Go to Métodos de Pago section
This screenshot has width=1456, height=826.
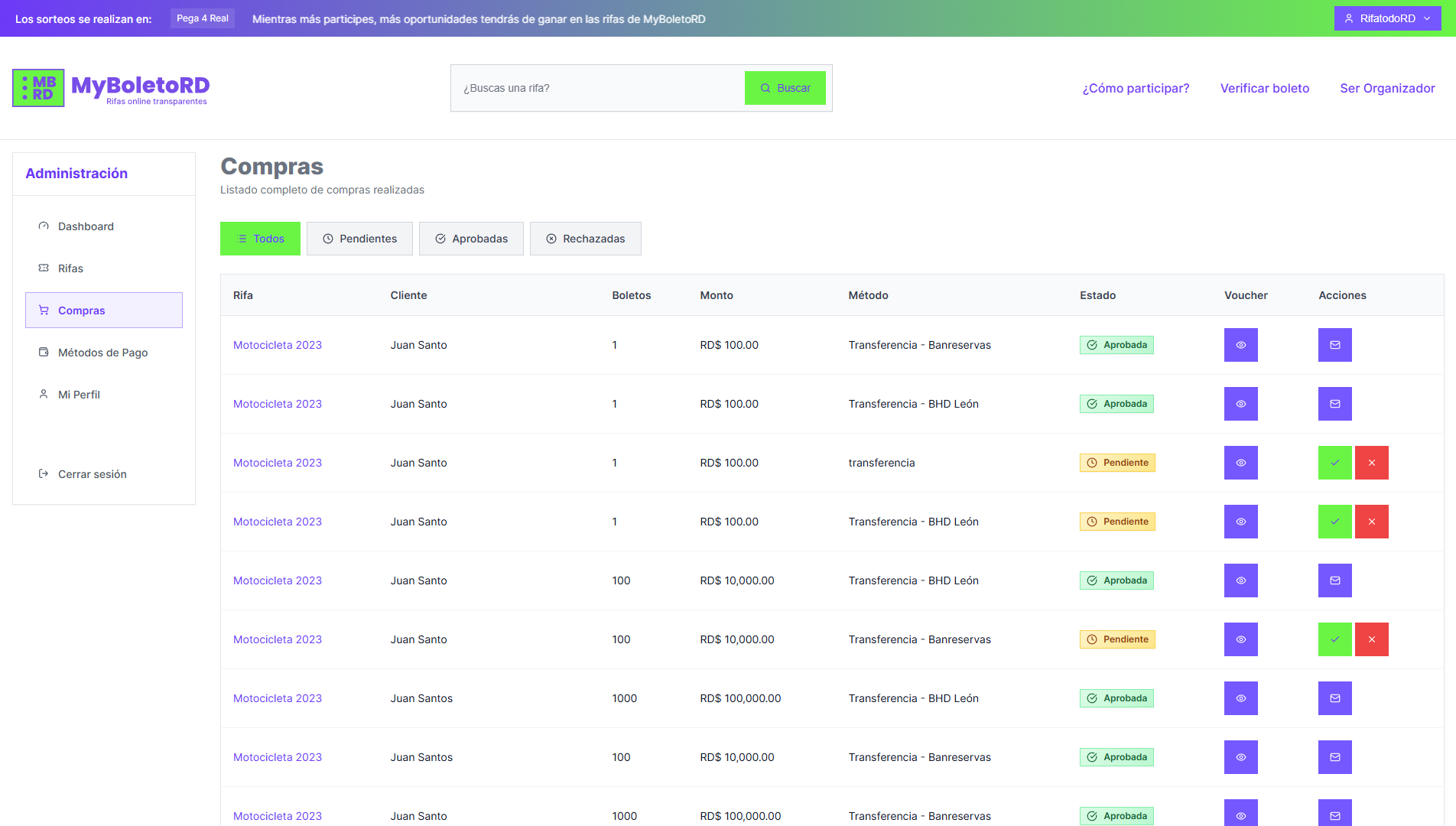tap(102, 353)
